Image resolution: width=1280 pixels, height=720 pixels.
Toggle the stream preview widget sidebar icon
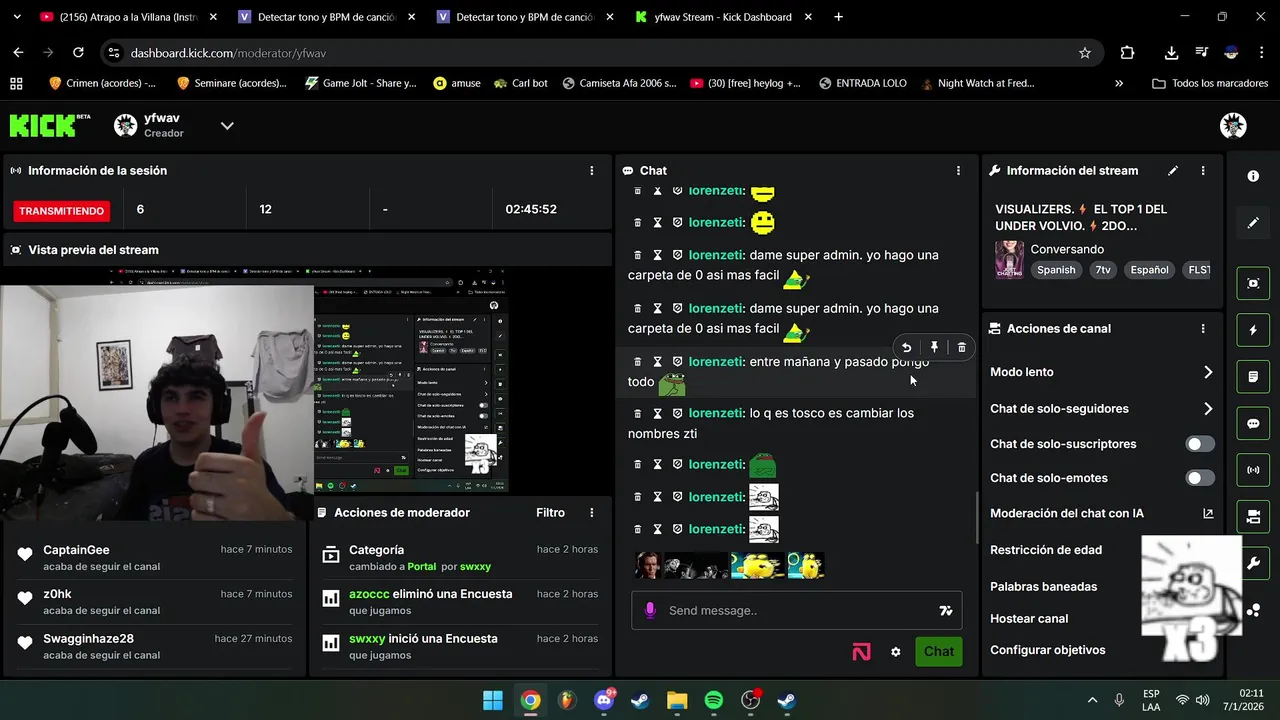click(1253, 283)
